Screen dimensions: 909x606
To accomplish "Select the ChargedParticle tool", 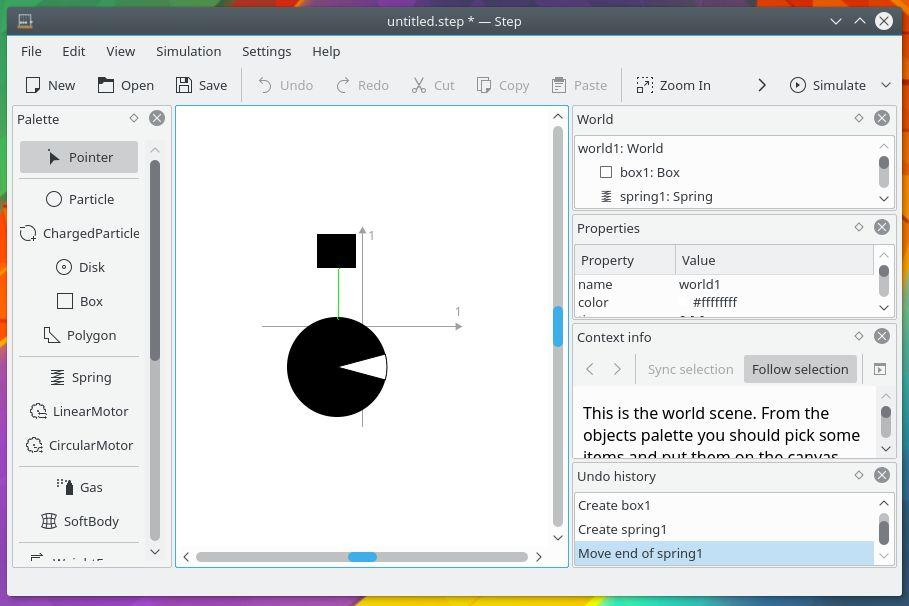I will click(79, 233).
